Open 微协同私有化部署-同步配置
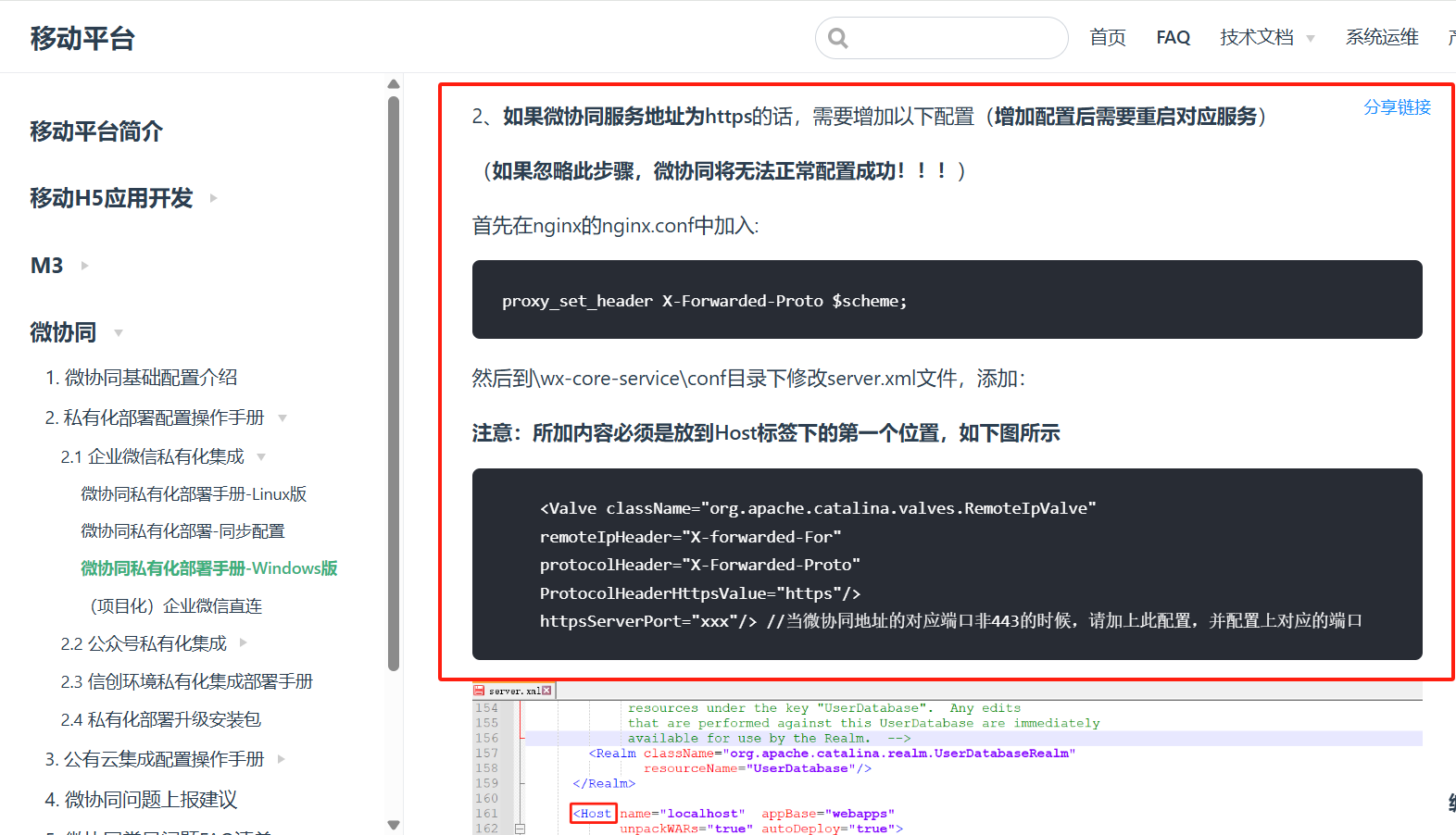 182,531
